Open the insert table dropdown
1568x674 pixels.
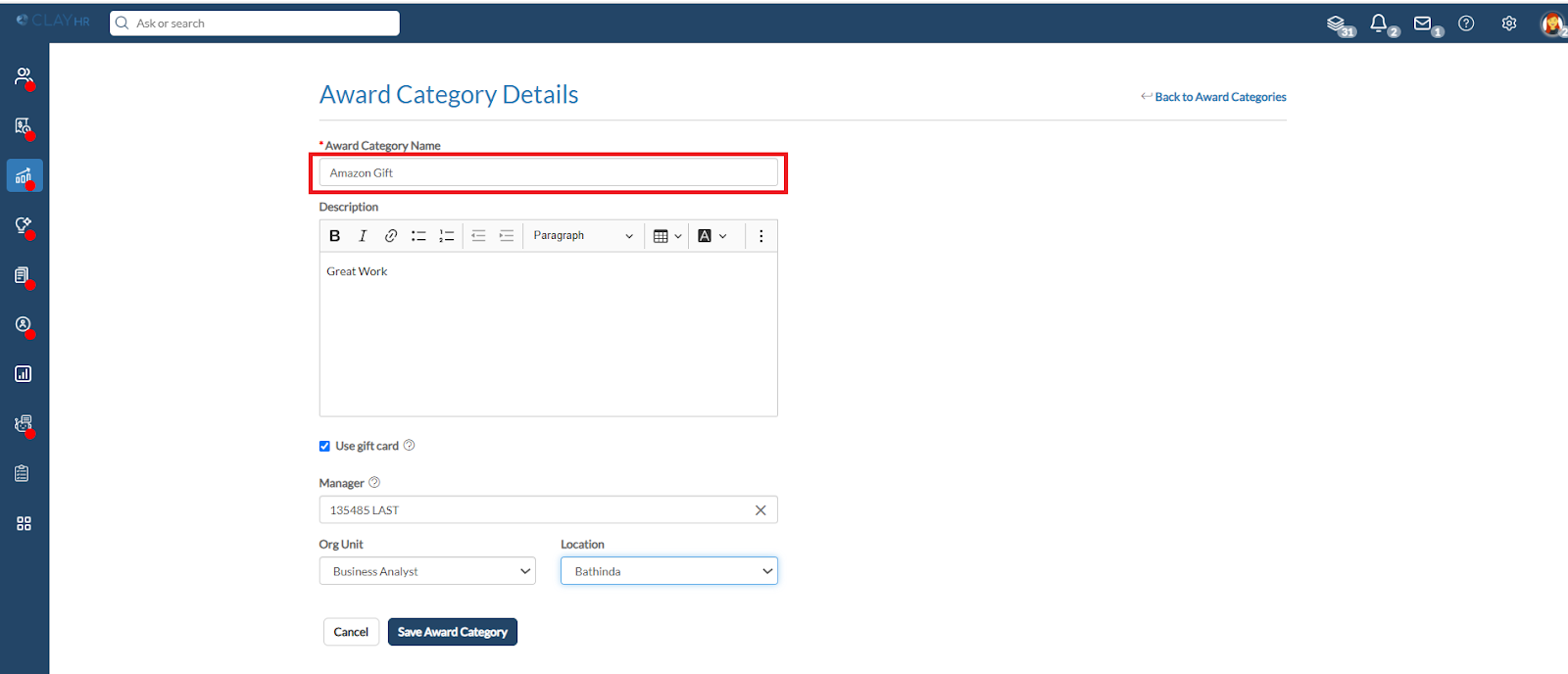(x=667, y=236)
